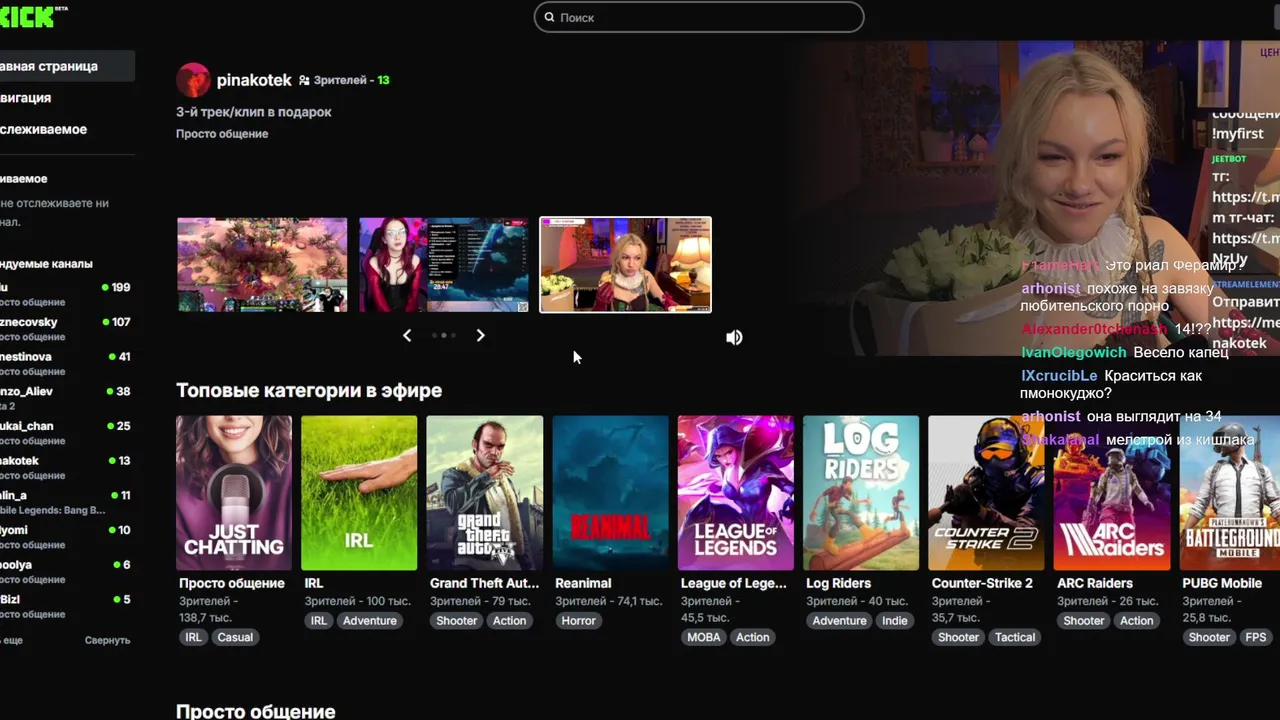Screen dimensions: 1280x720
Task: Open recommended channel with 10 viewers
Action: (x=66, y=537)
